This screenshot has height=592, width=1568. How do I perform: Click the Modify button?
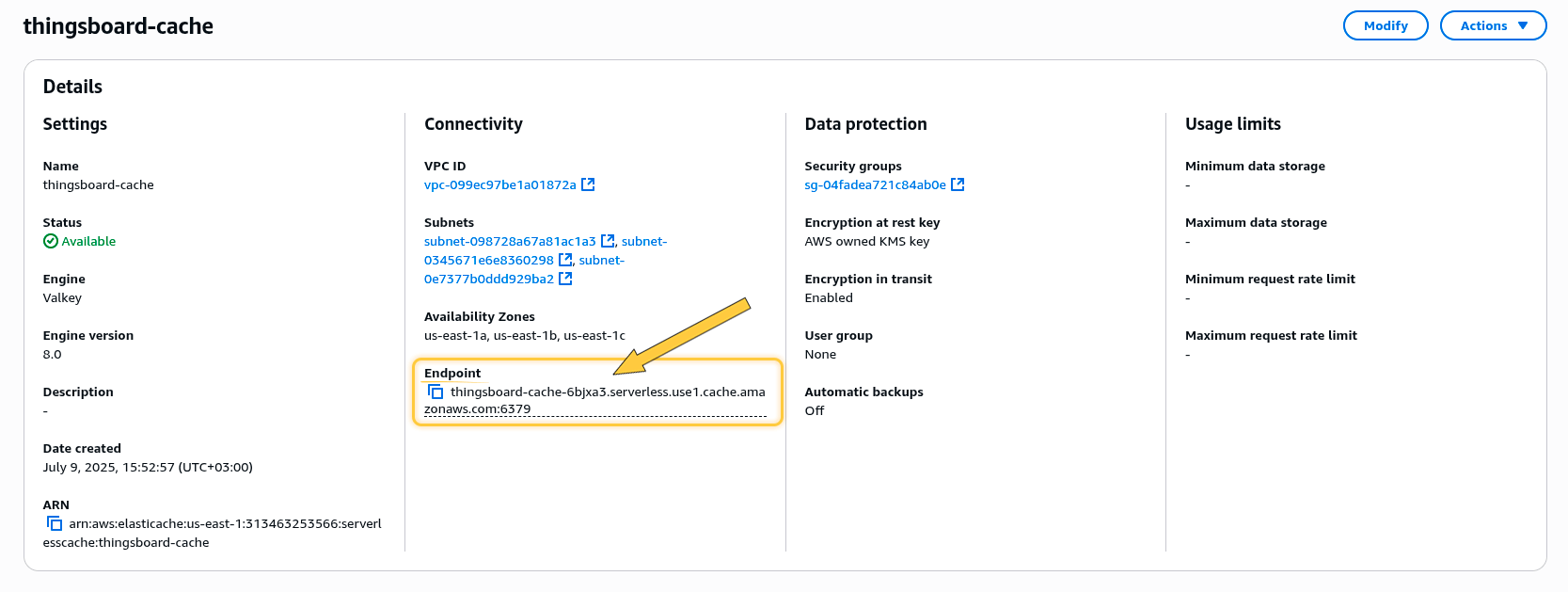pos(1386,25)
